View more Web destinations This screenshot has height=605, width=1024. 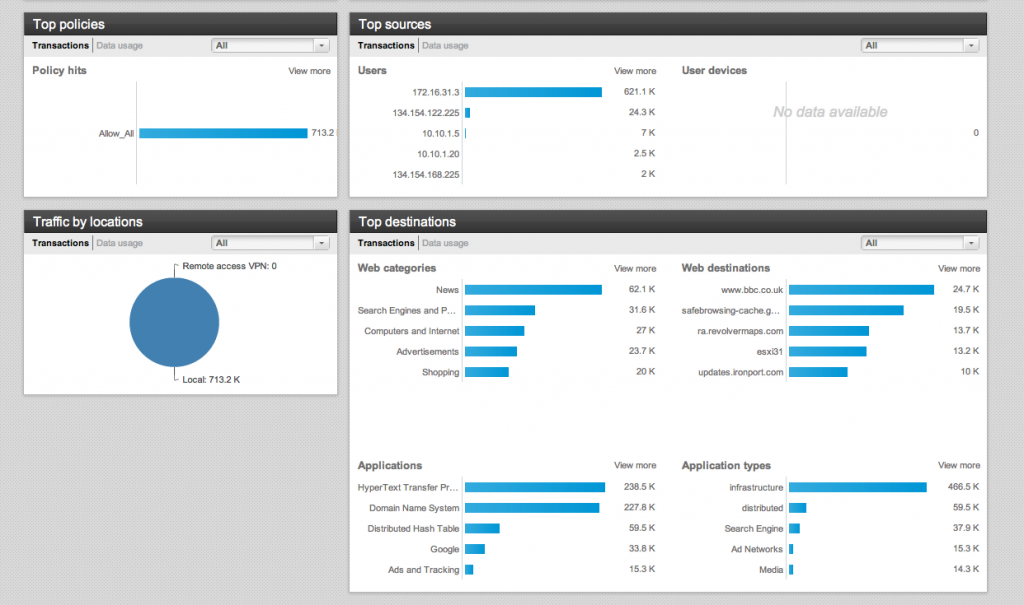[x=959, y=268]
